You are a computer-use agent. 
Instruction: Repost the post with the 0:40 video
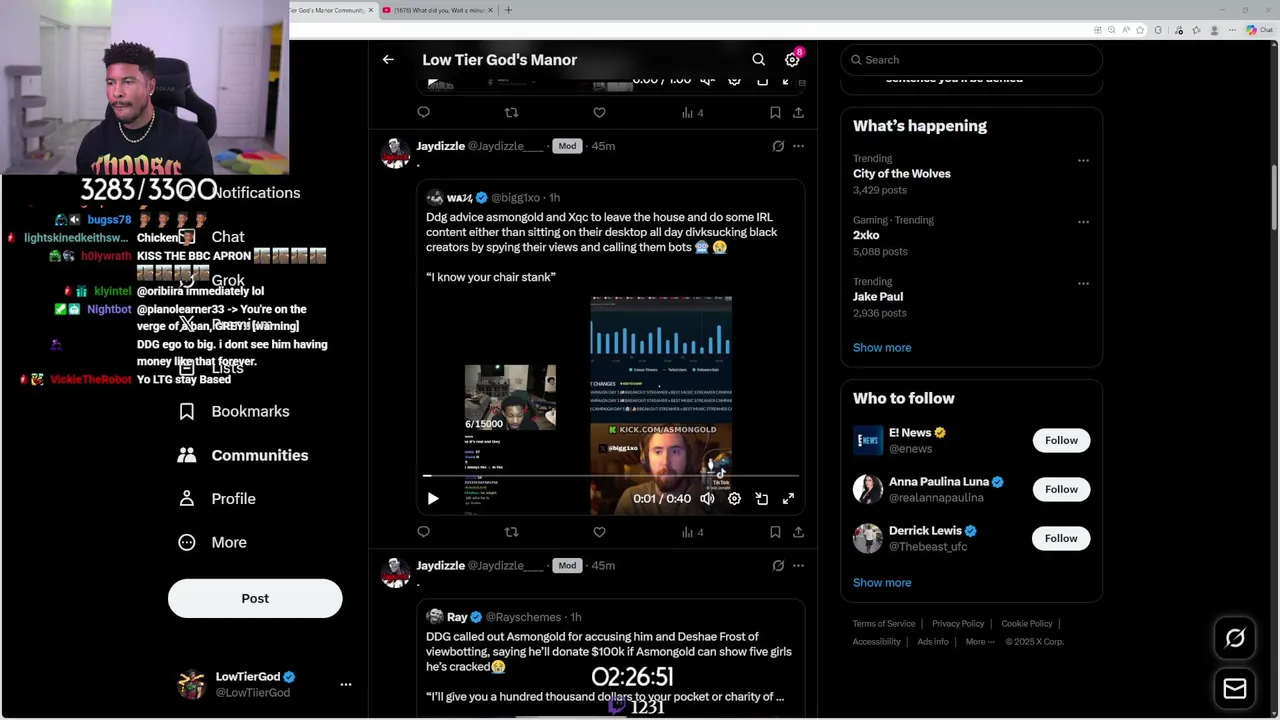[x=511, y=532]
